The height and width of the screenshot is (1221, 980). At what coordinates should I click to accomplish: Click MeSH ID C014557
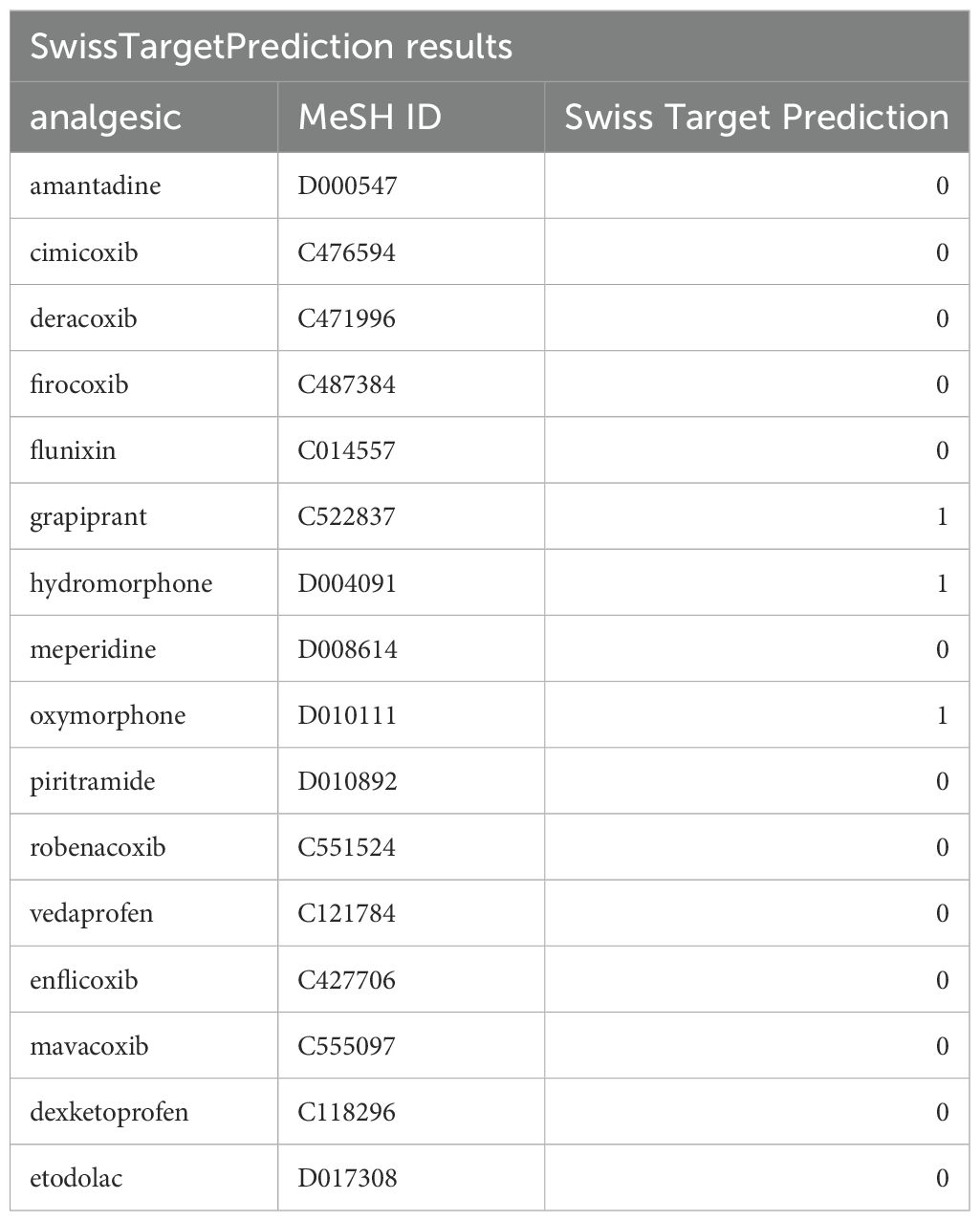click(x=346, y=450)
